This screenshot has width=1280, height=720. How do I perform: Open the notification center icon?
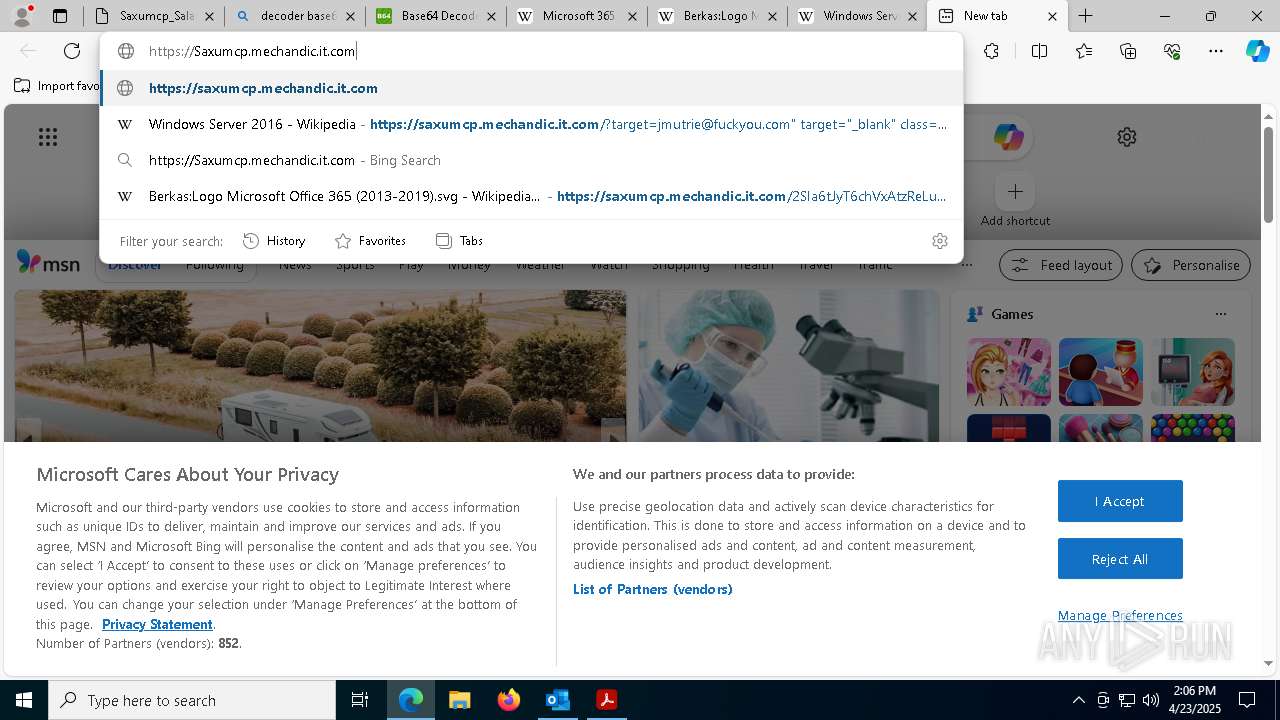(1247, 700)
